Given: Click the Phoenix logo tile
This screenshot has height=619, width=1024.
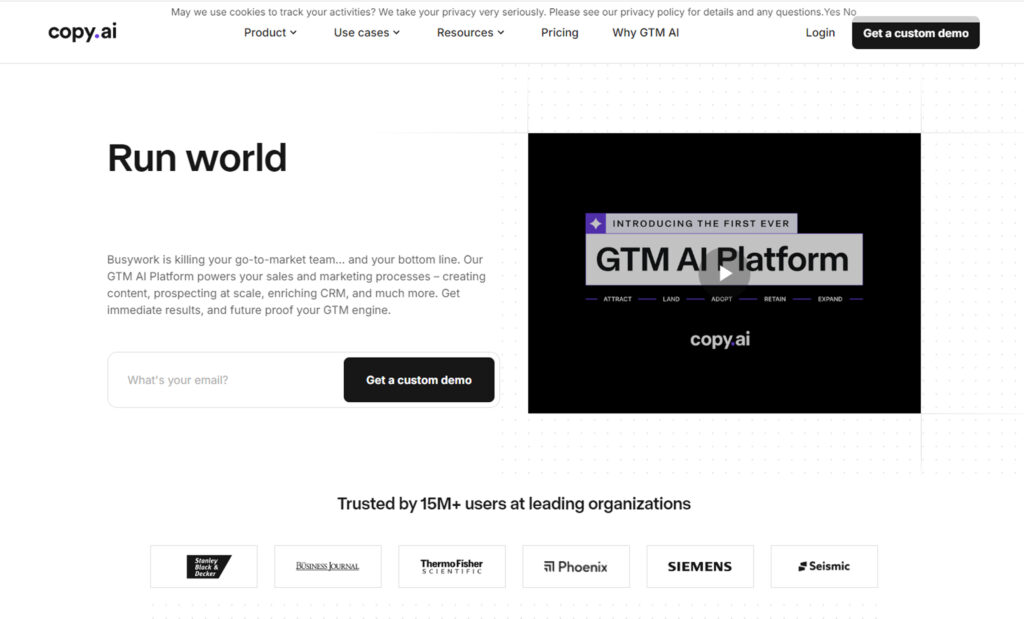Looking at the screenshot, I should [575, 566].
